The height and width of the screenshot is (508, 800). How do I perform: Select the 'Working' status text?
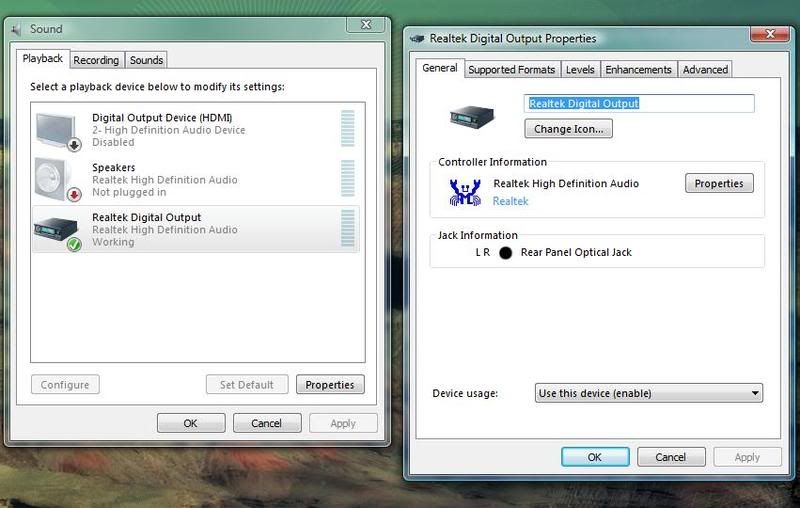[x=113, y=242]
